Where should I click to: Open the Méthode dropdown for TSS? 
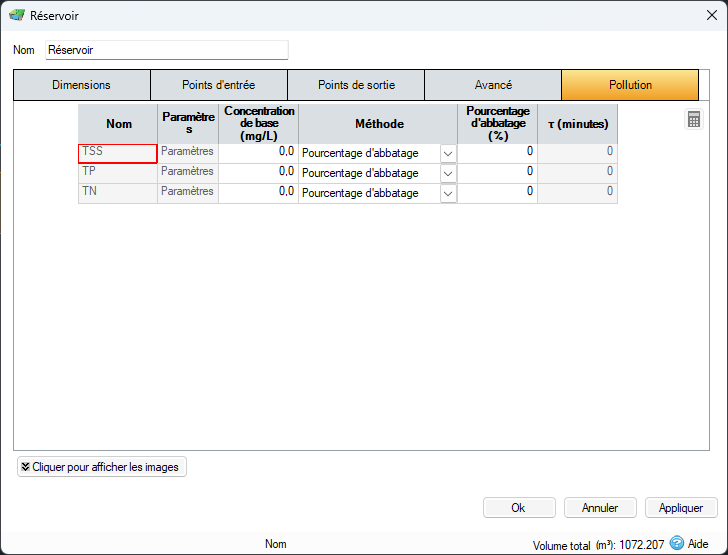pos(448,154)
